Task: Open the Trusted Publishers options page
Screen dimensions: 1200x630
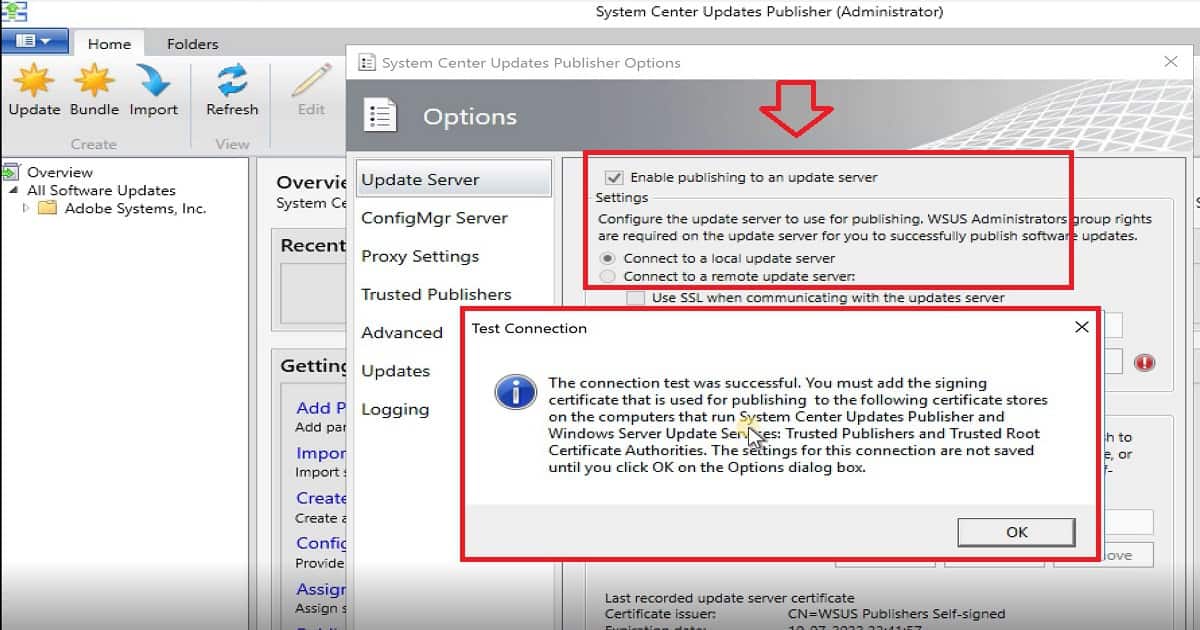Action: [436, 294]
